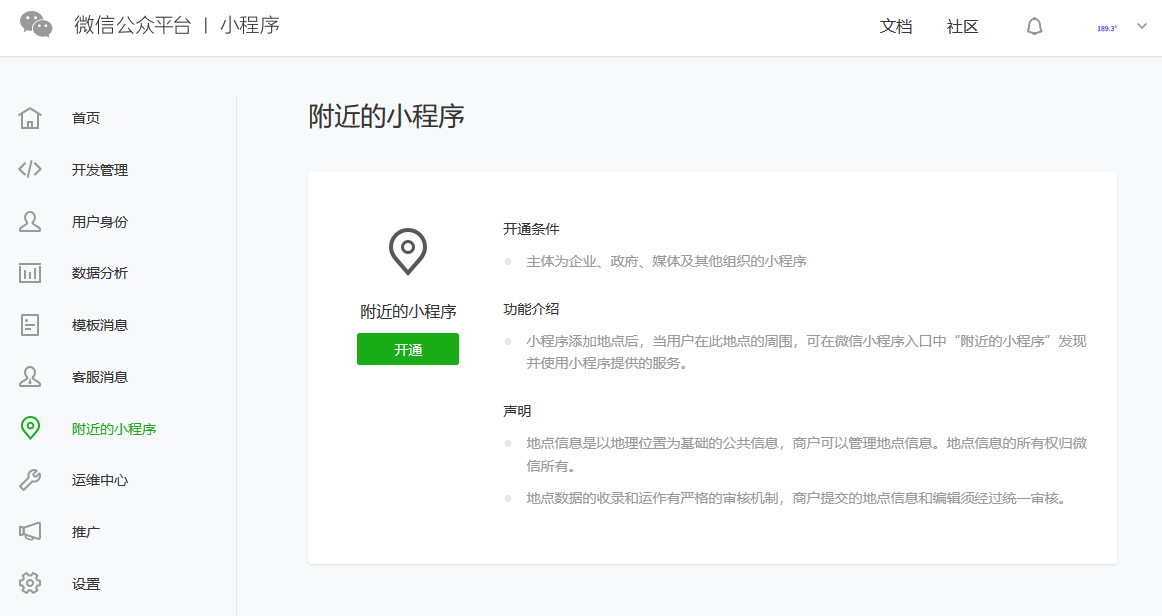The image size is (1162, 616).
Task: Click the home house icon
Action: [x=30, y=118]
